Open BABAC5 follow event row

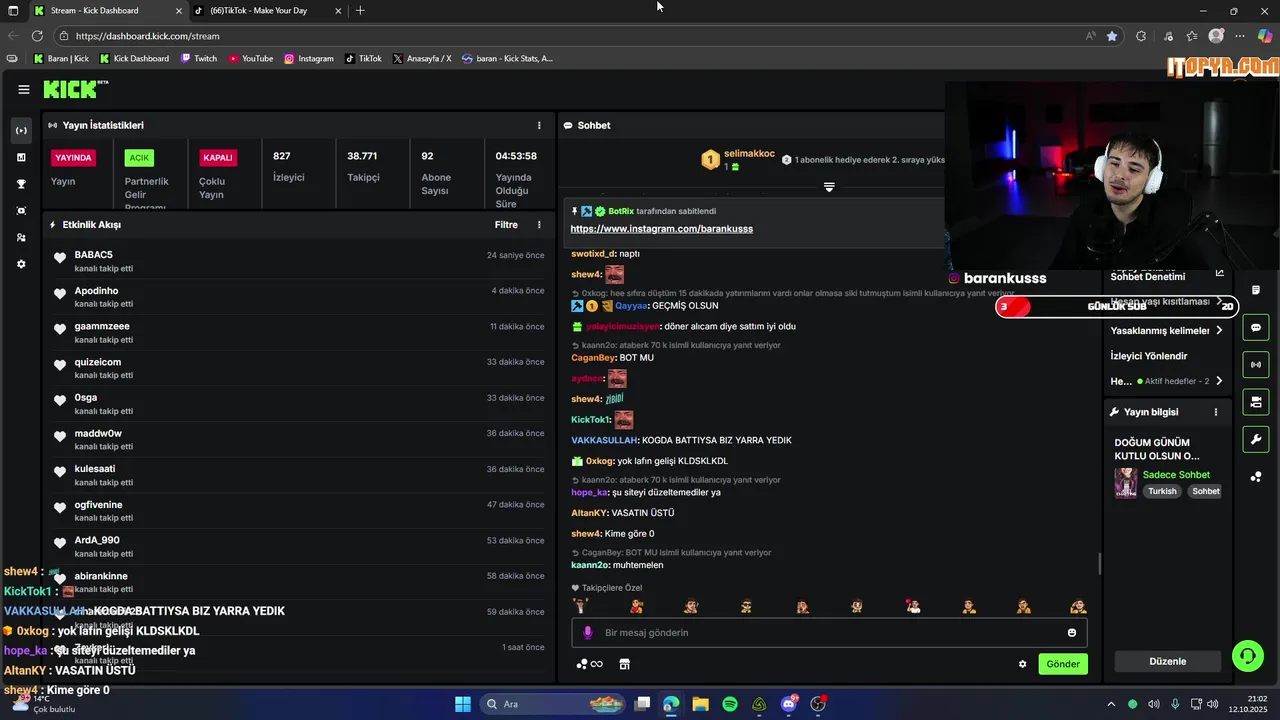[x=298, y=261]
